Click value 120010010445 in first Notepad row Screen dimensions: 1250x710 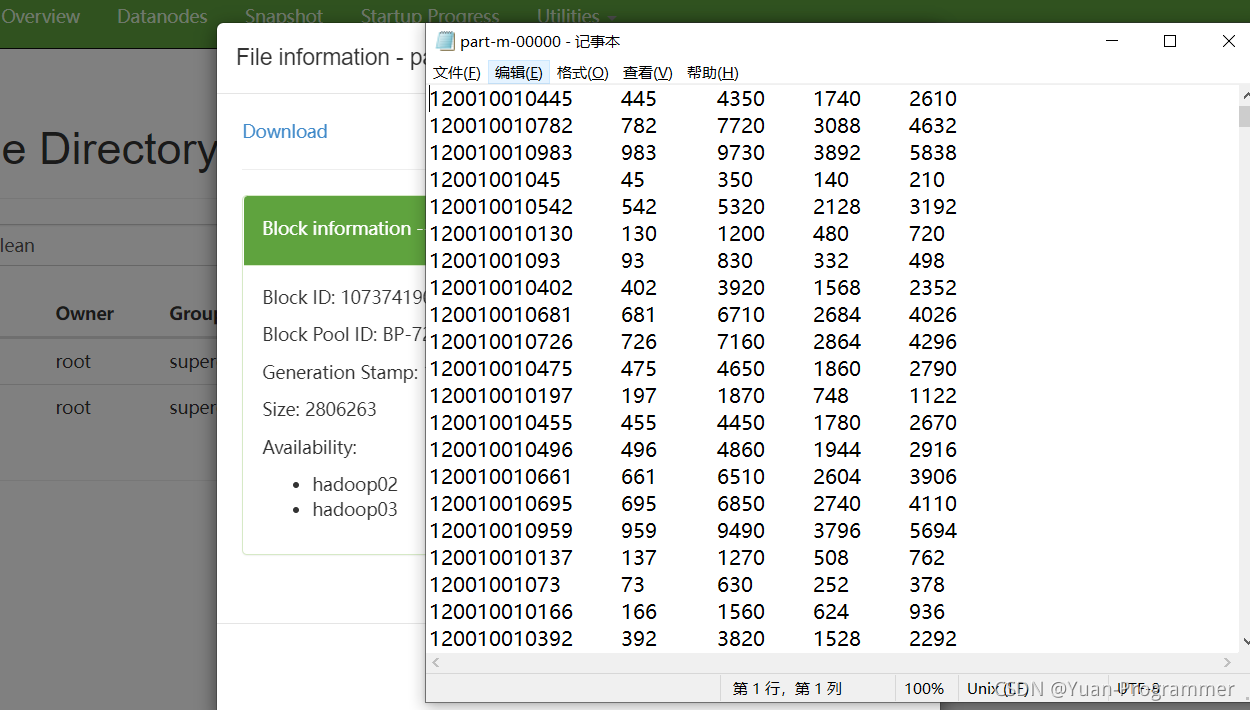[501, 99]
